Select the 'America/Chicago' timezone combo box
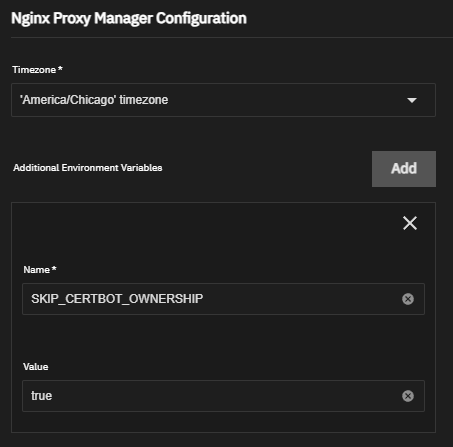 pos(223,100)
